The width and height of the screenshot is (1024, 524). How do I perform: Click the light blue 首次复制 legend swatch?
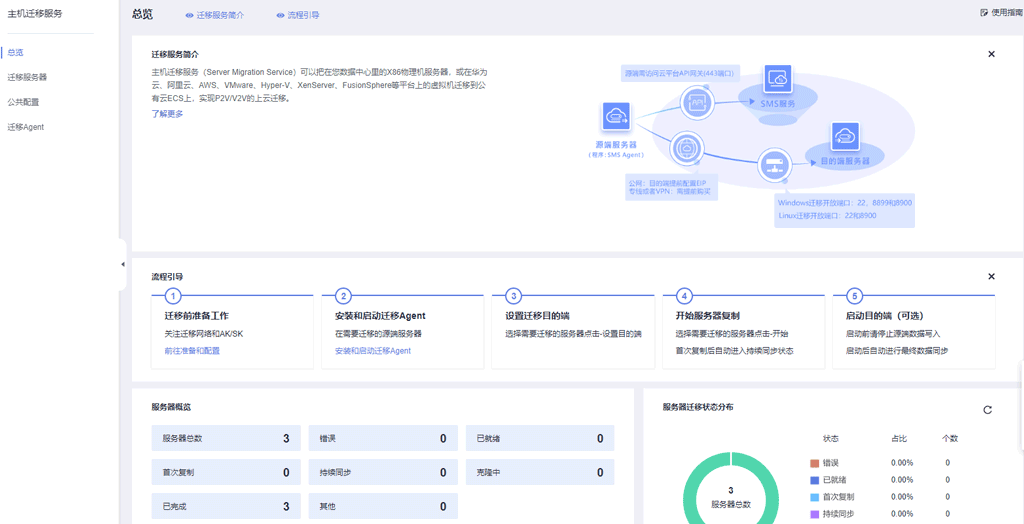(814, 497)
